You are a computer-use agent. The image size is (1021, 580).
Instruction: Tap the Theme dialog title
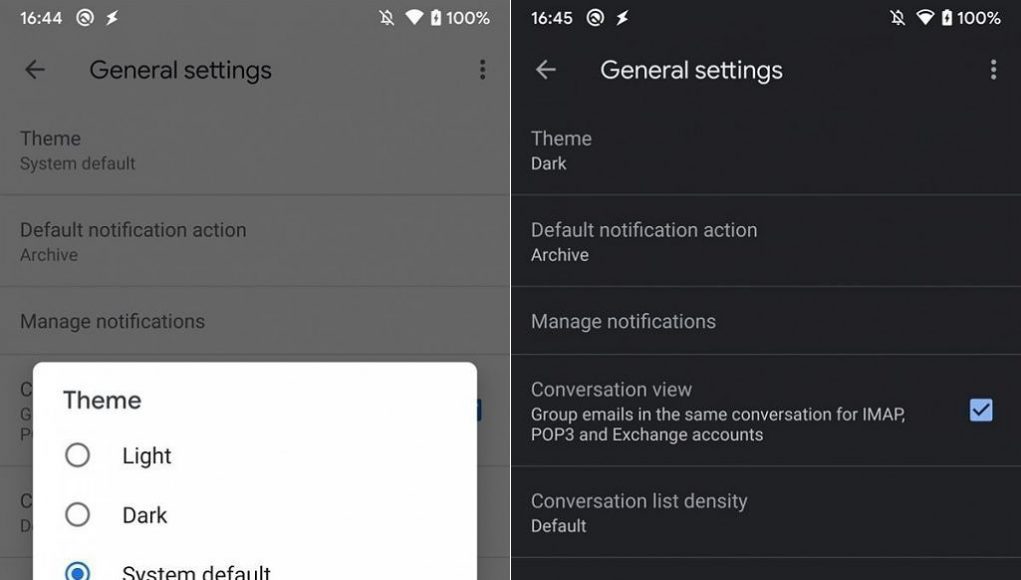pos(102,400)
